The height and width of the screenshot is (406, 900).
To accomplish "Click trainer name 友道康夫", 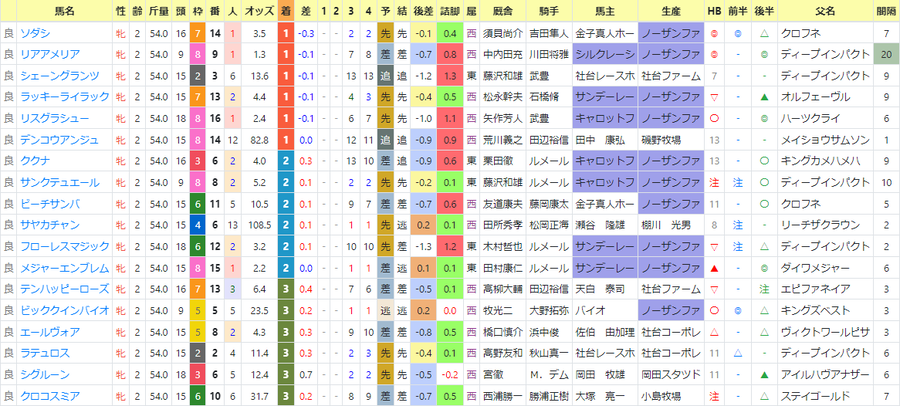I will click(503, 204).
